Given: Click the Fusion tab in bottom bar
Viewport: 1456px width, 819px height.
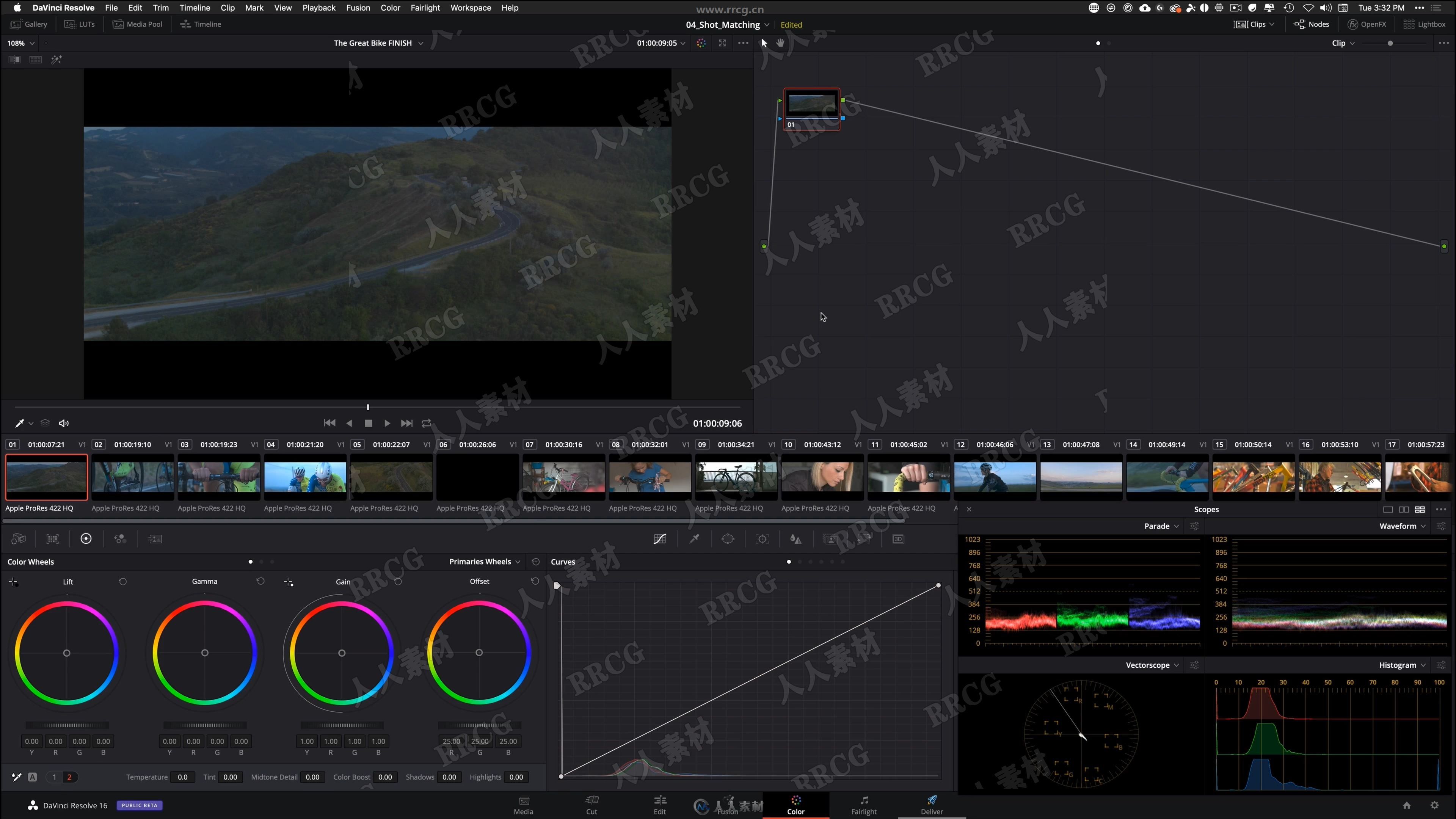Looking at the screenshot, I should (x=727, y=805).
